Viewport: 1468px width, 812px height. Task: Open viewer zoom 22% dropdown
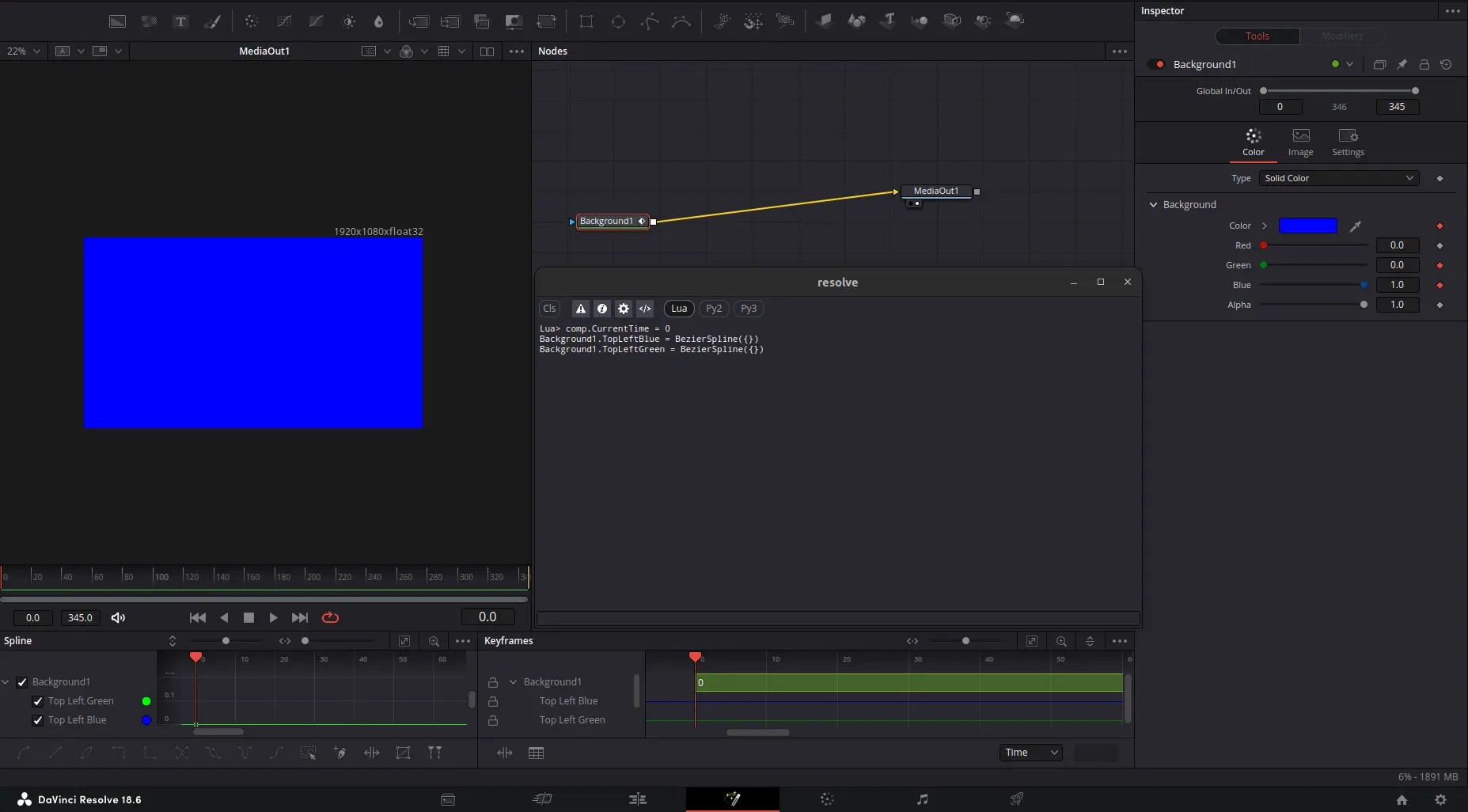(x=23, y=51)
